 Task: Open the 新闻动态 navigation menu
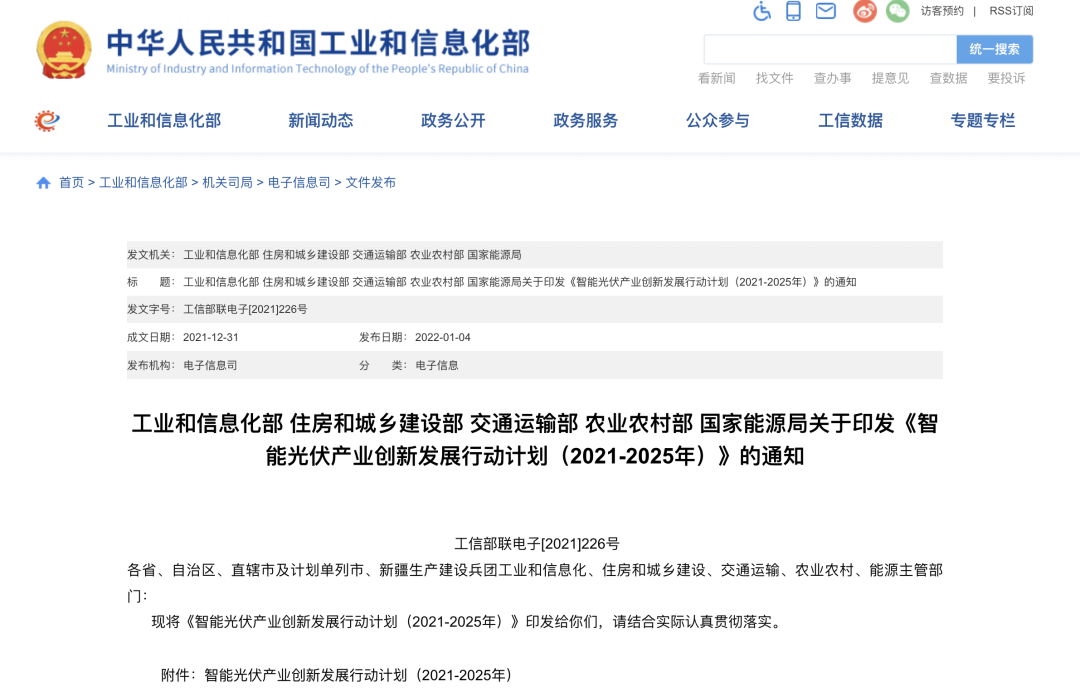(321, 120)
